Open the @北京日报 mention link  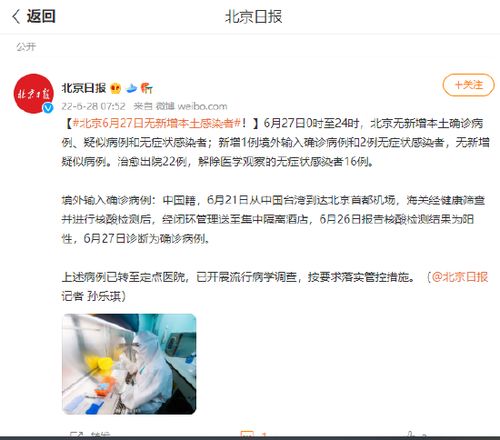pyautogui.click(x=460, y=277)
